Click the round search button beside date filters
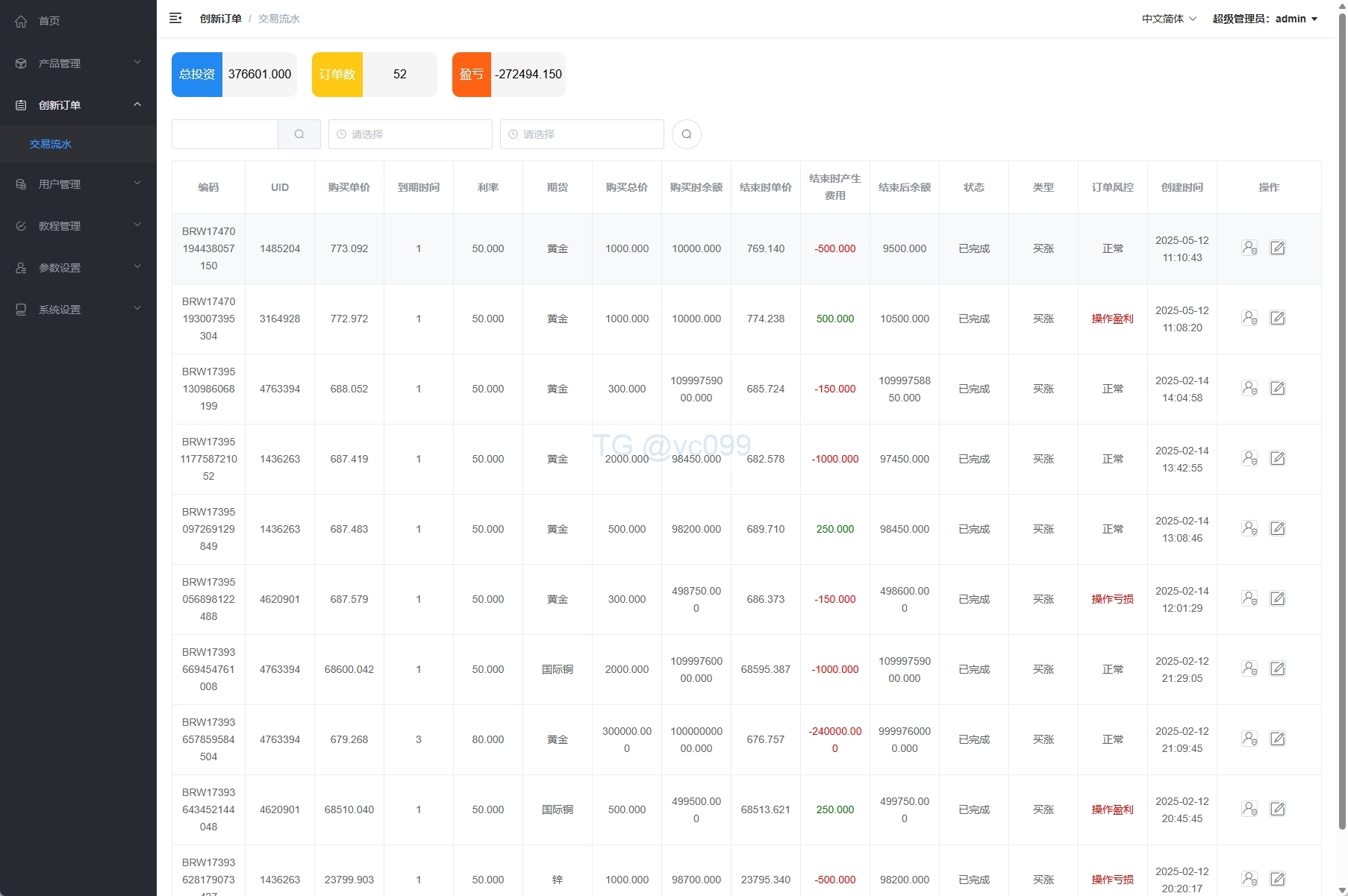 tap(686, 134)
